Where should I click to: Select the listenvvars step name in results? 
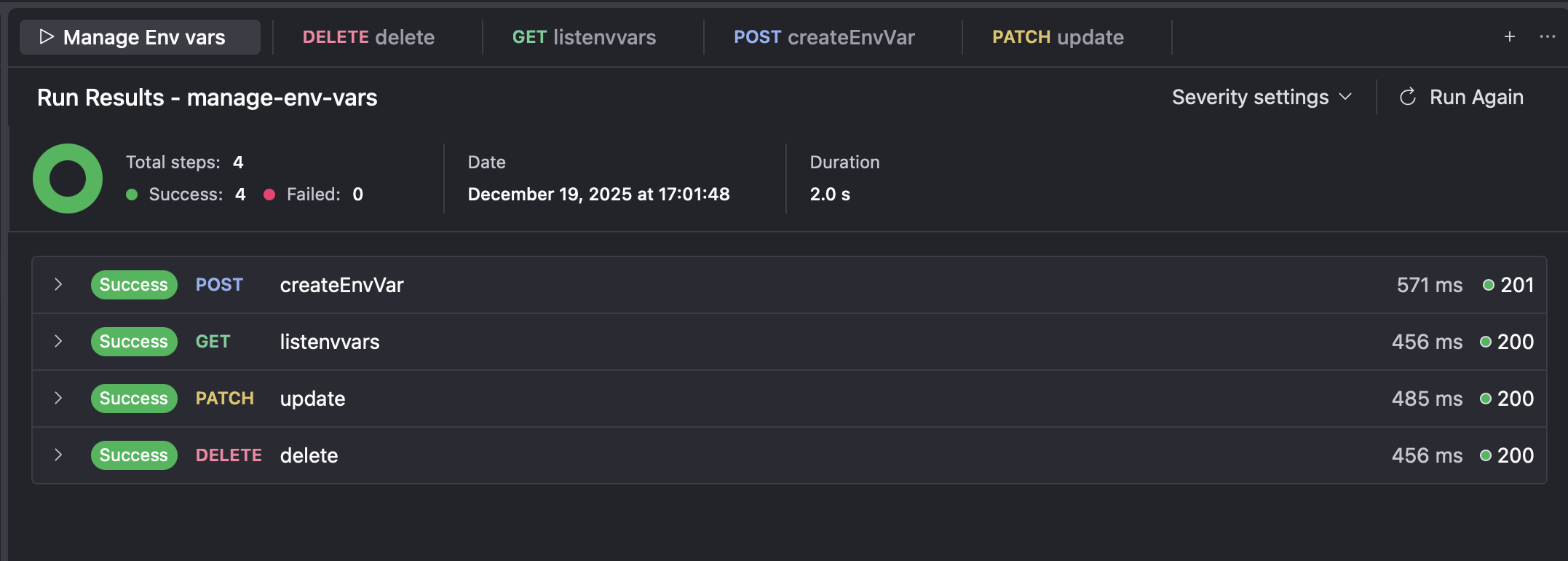click(x=330, y=342)
